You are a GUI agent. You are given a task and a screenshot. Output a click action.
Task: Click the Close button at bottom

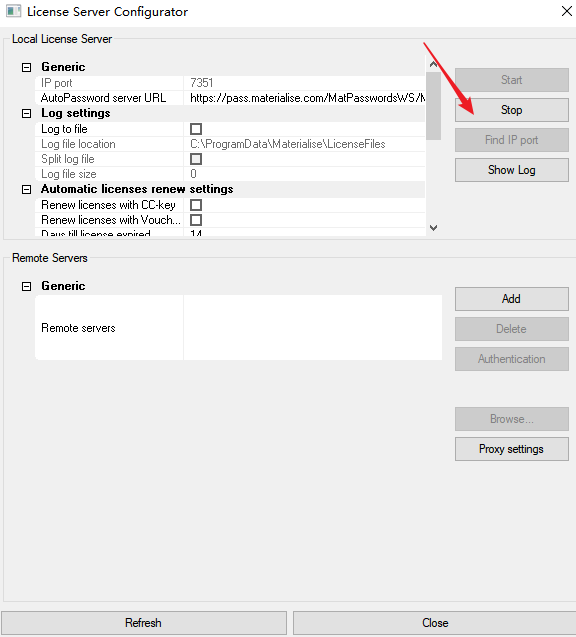pyautogui.click(x=435, y=623)
